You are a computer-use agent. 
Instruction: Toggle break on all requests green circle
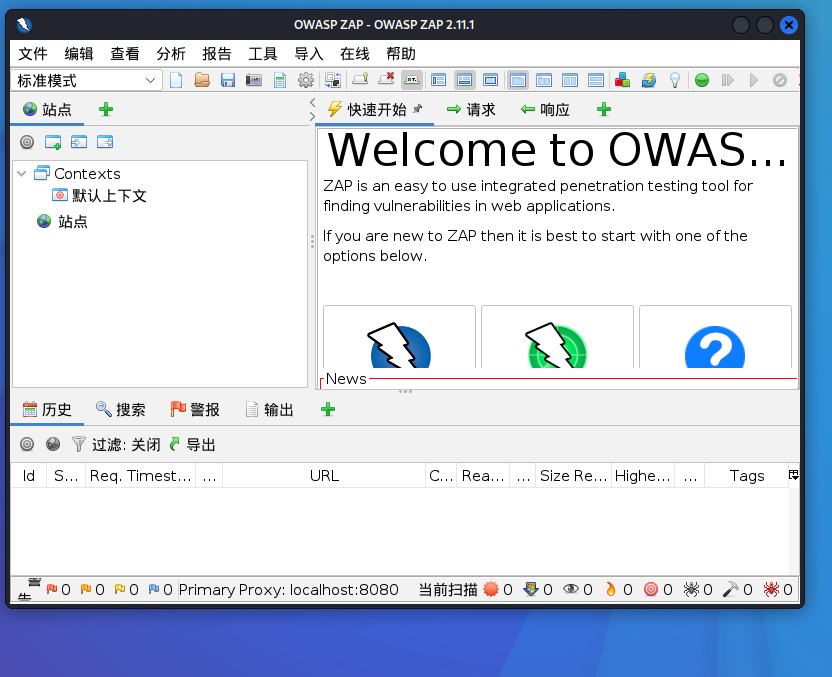702,80
